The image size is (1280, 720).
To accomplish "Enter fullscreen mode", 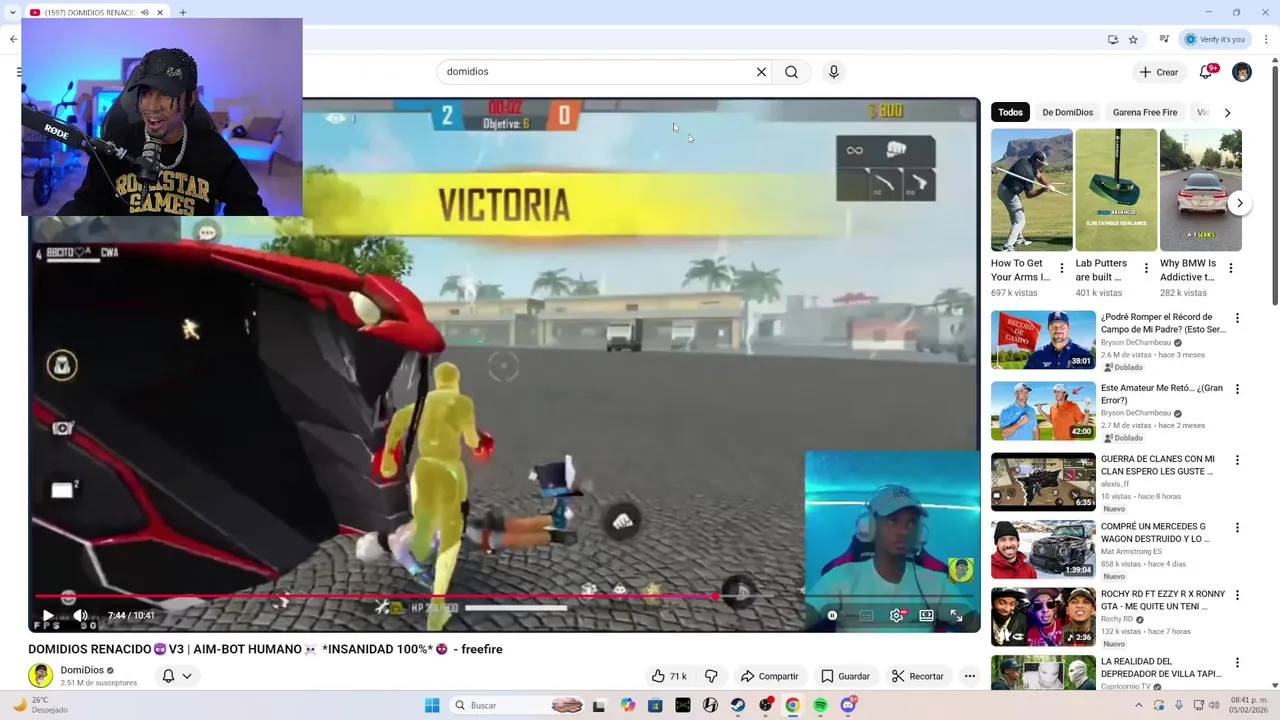I will coord(957,616).
